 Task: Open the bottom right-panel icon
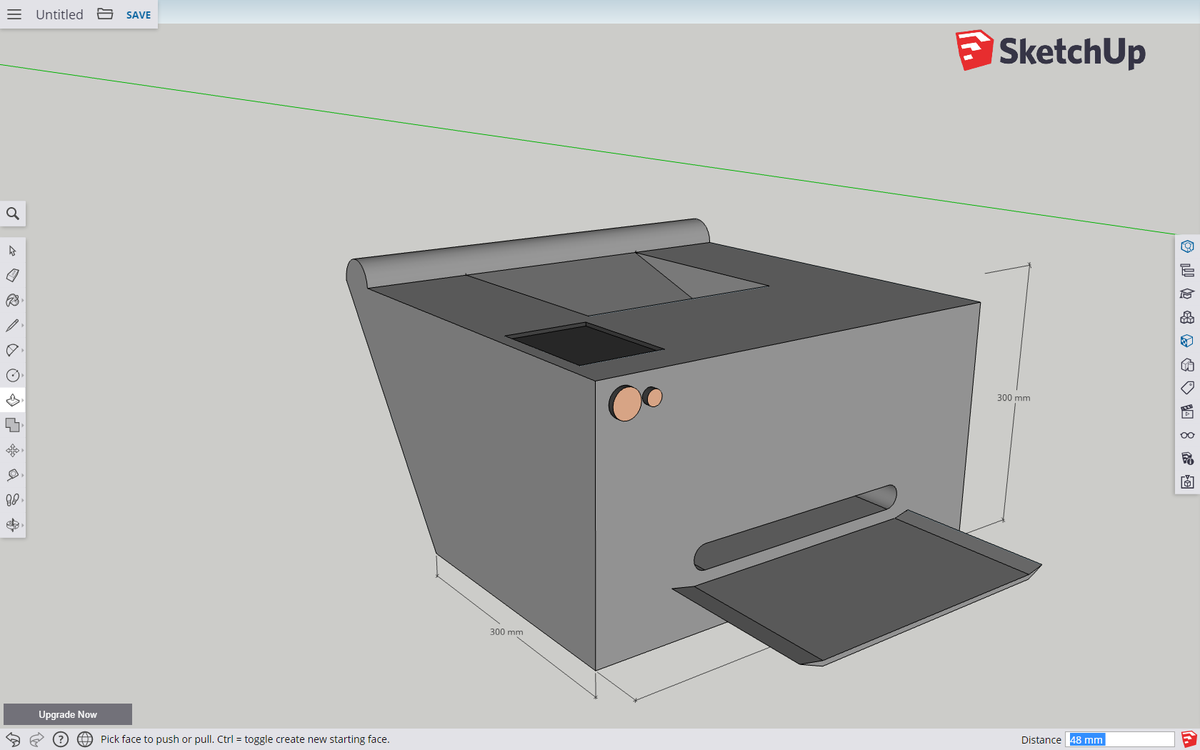click(1187, 482)
